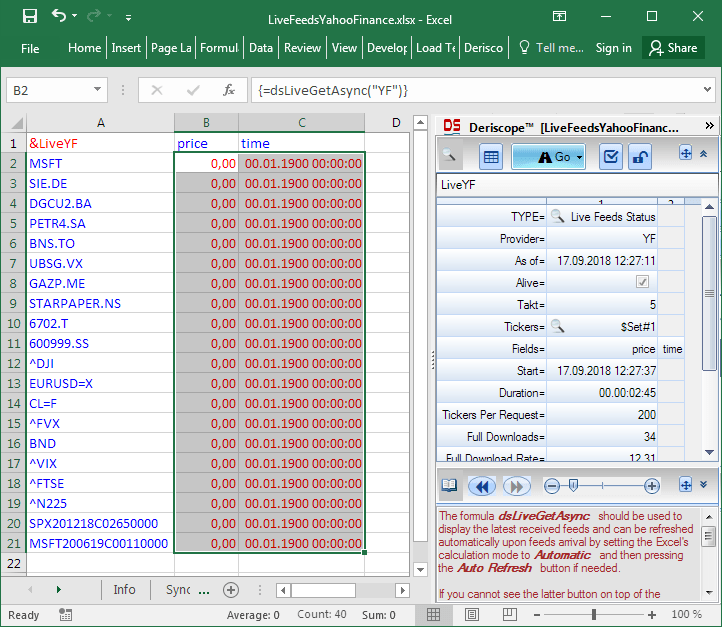The image size is (722, 627).
Task: Click the magnifier next to TYPE=
Action: point(558,216)
